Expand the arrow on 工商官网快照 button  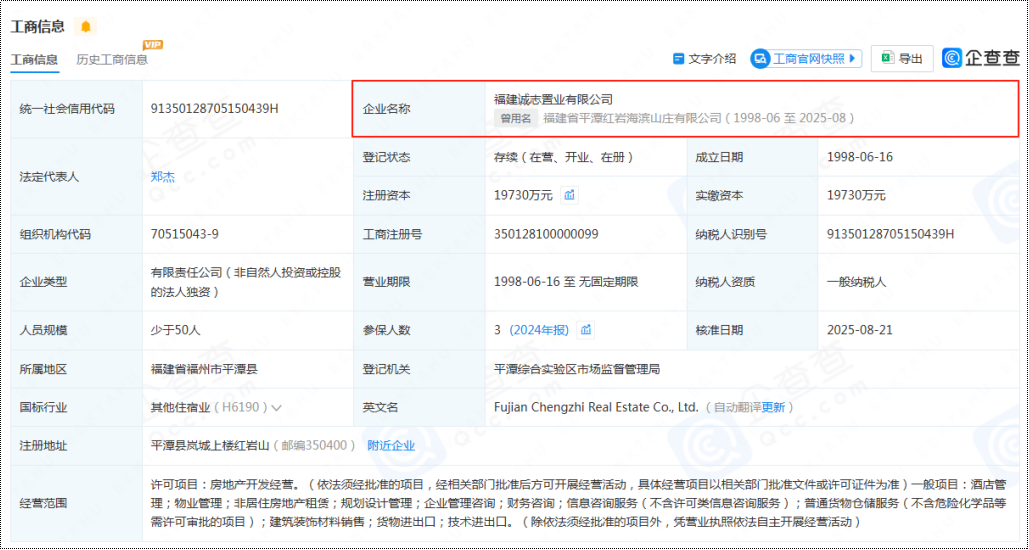click(x=853, y=59)
